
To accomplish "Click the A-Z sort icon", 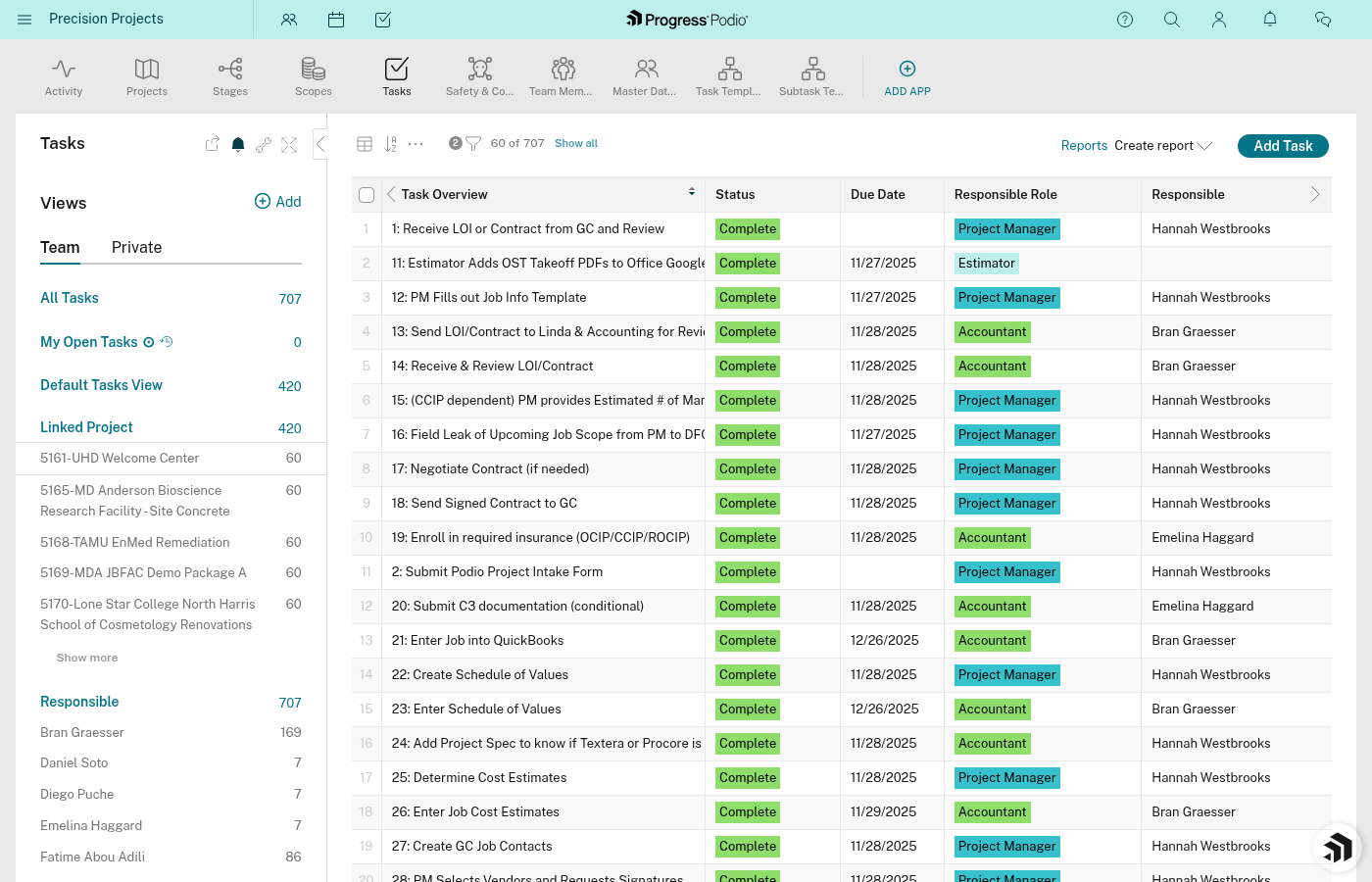I will tap(390, 143).
